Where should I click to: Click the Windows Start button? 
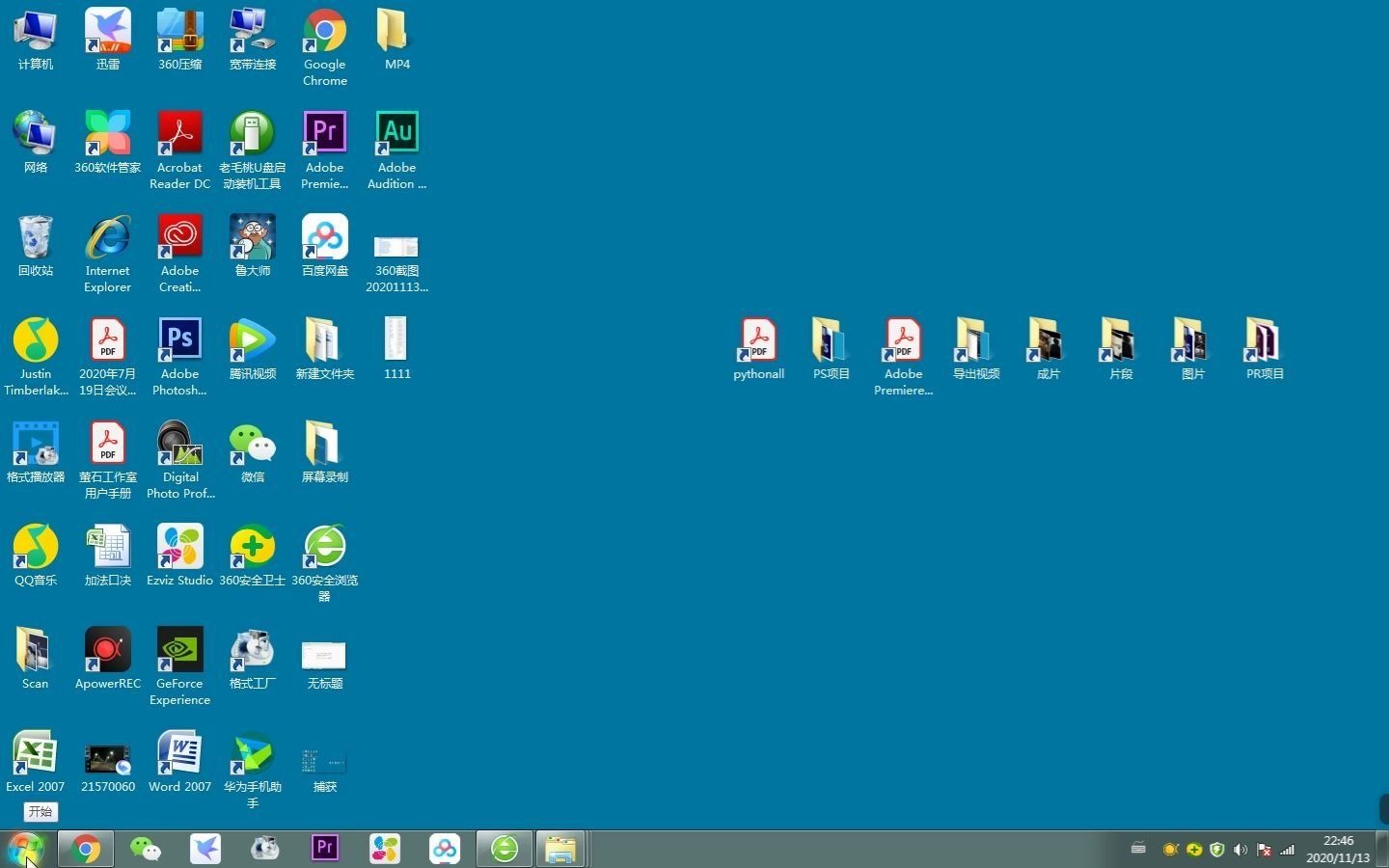(26, 850)
